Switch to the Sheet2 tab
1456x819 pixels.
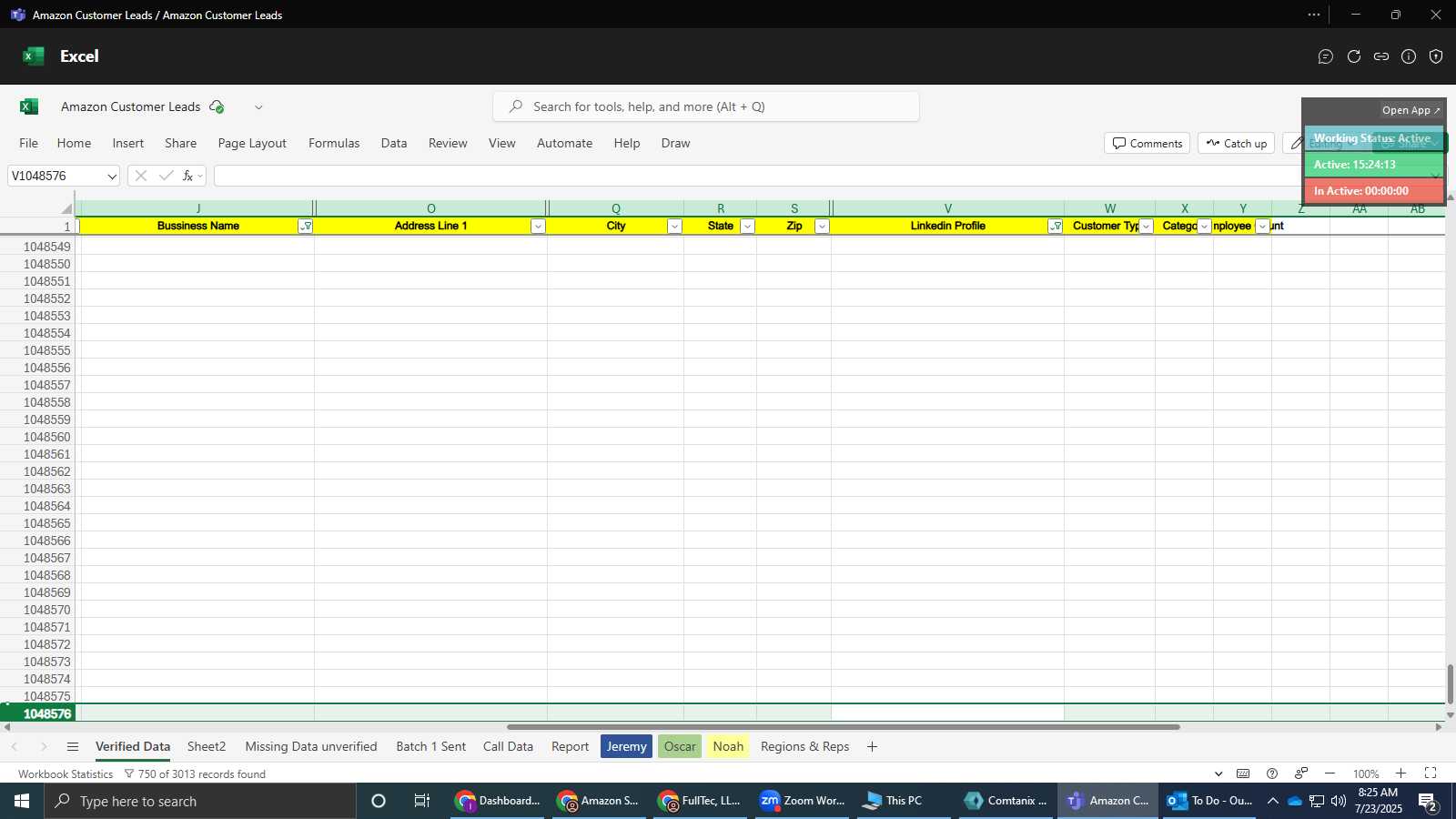(x=207, y=747)
